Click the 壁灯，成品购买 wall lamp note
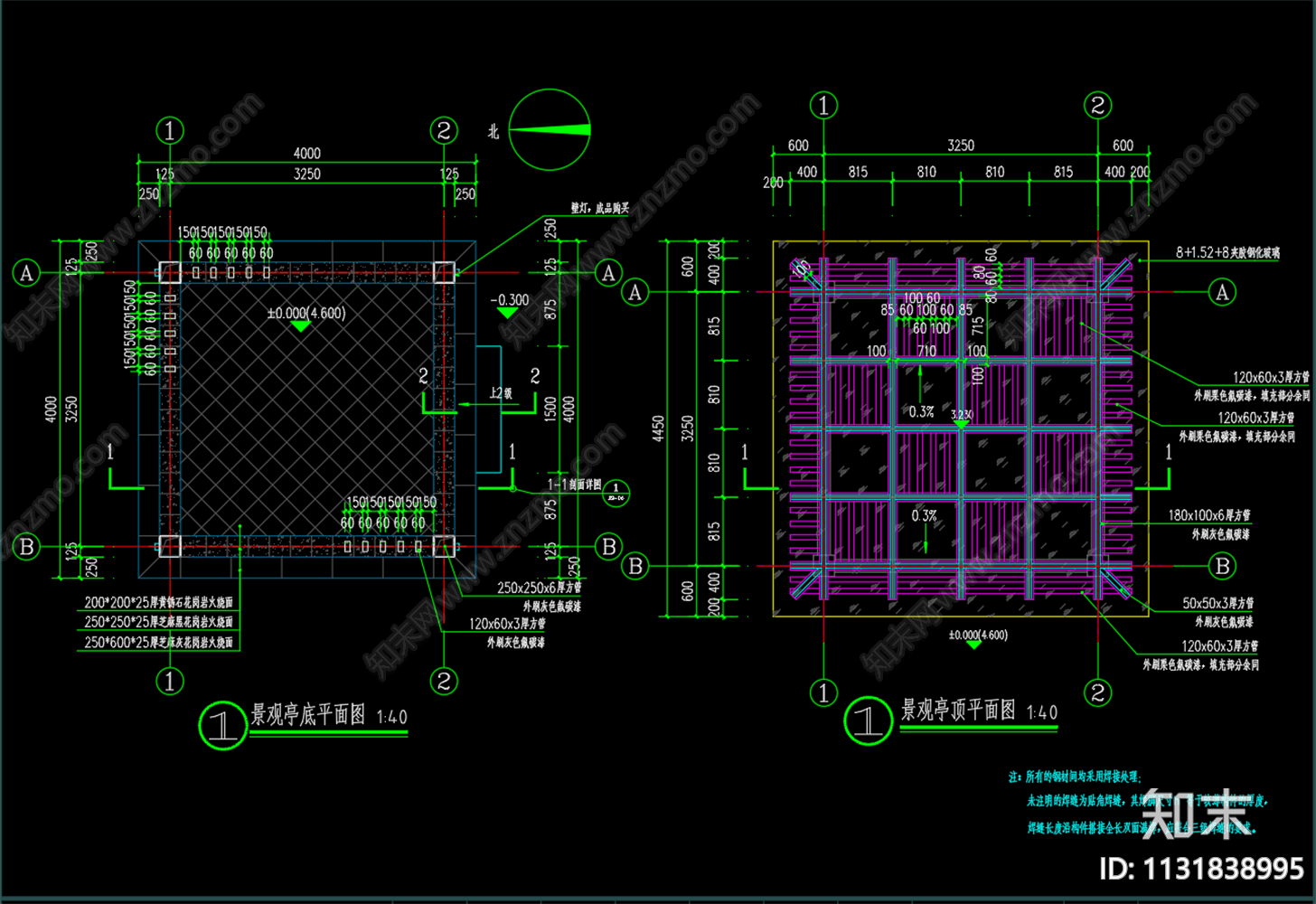 pos(599,208)
